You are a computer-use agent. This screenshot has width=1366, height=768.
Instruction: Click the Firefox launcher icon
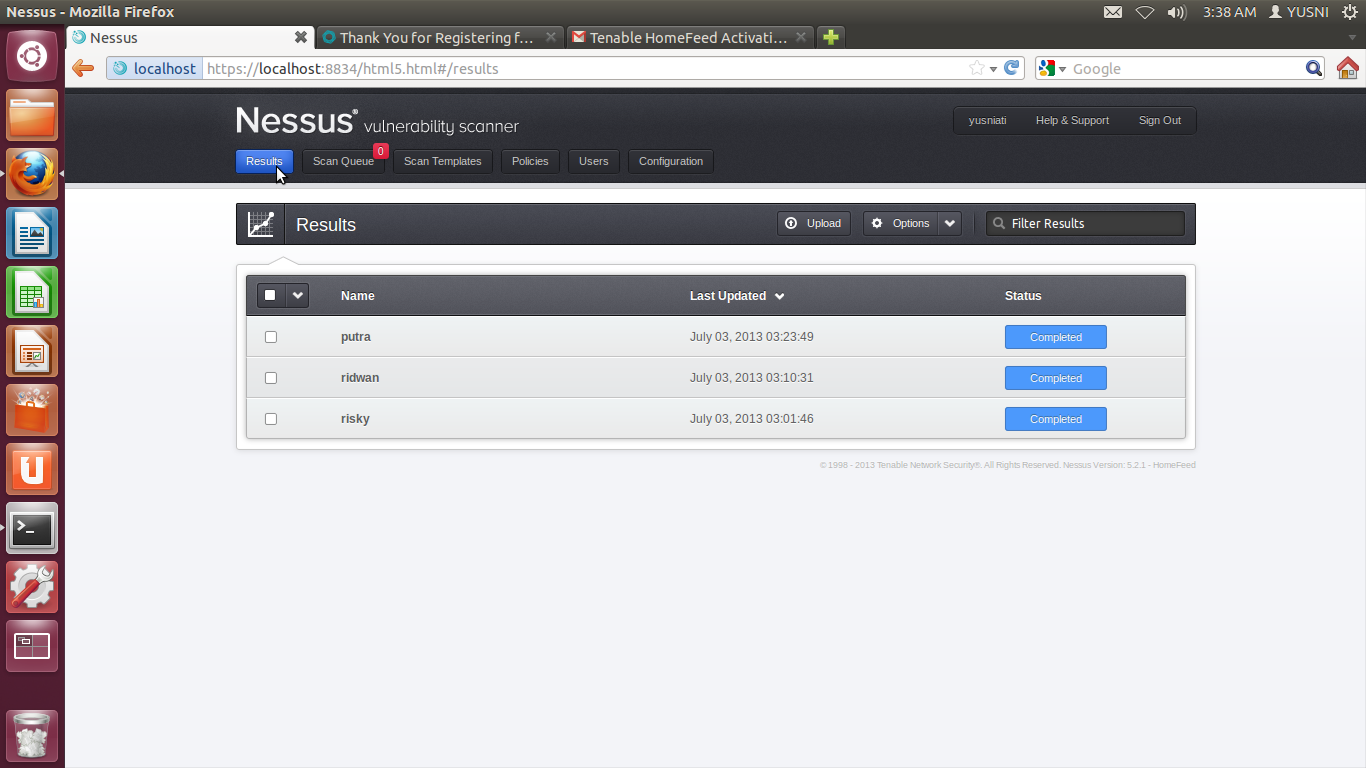(x=32, y=174)
